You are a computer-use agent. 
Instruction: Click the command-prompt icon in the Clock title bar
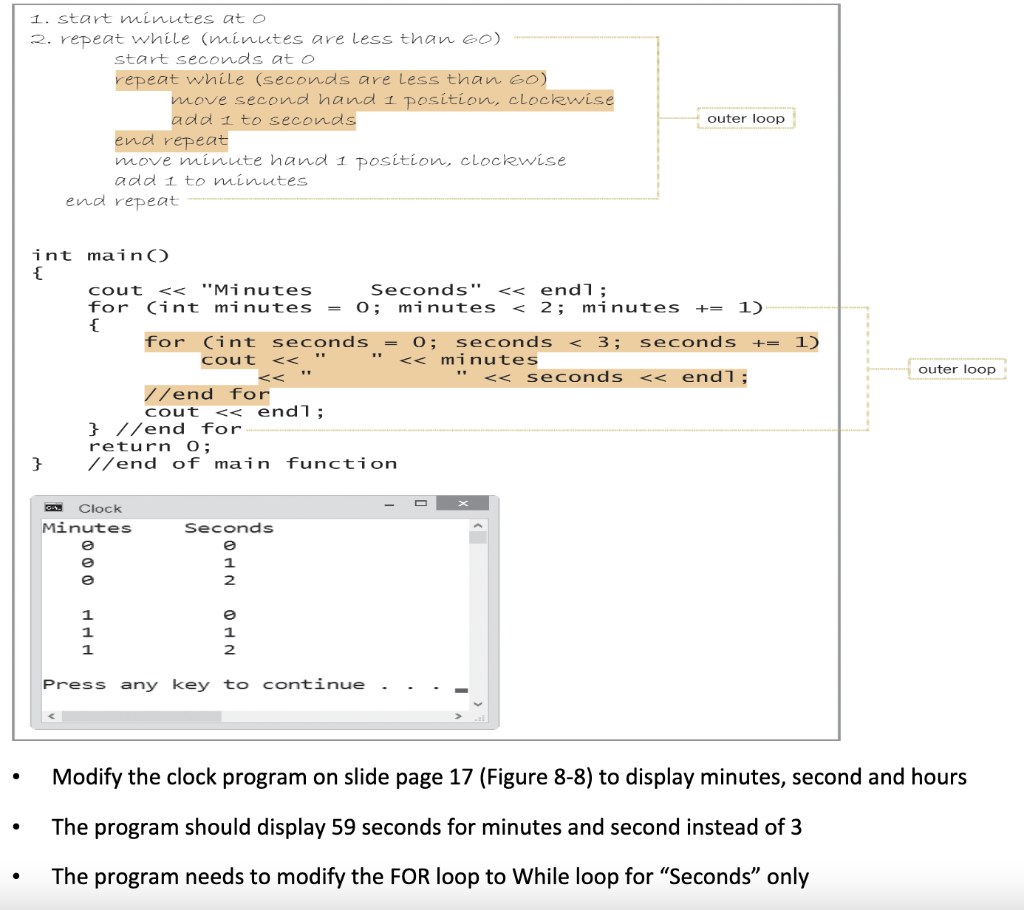tap(53, 507)
